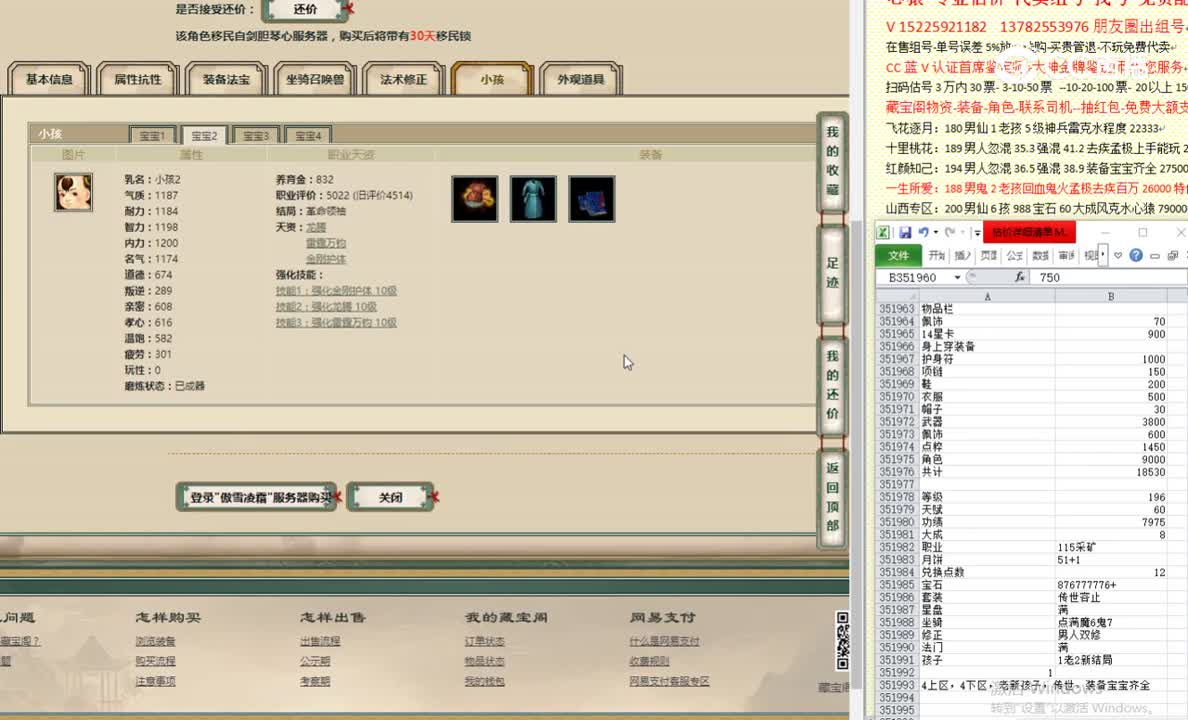
Task: Click the heart icon on the Excel ribbon
Action: pyautogui.click(x=1117, y=255)
